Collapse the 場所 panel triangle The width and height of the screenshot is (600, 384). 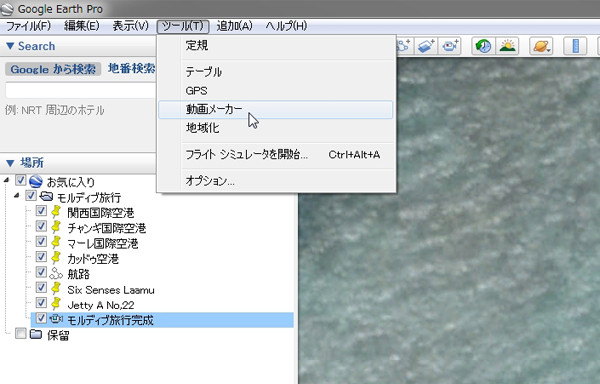click(x=10, y=163)
